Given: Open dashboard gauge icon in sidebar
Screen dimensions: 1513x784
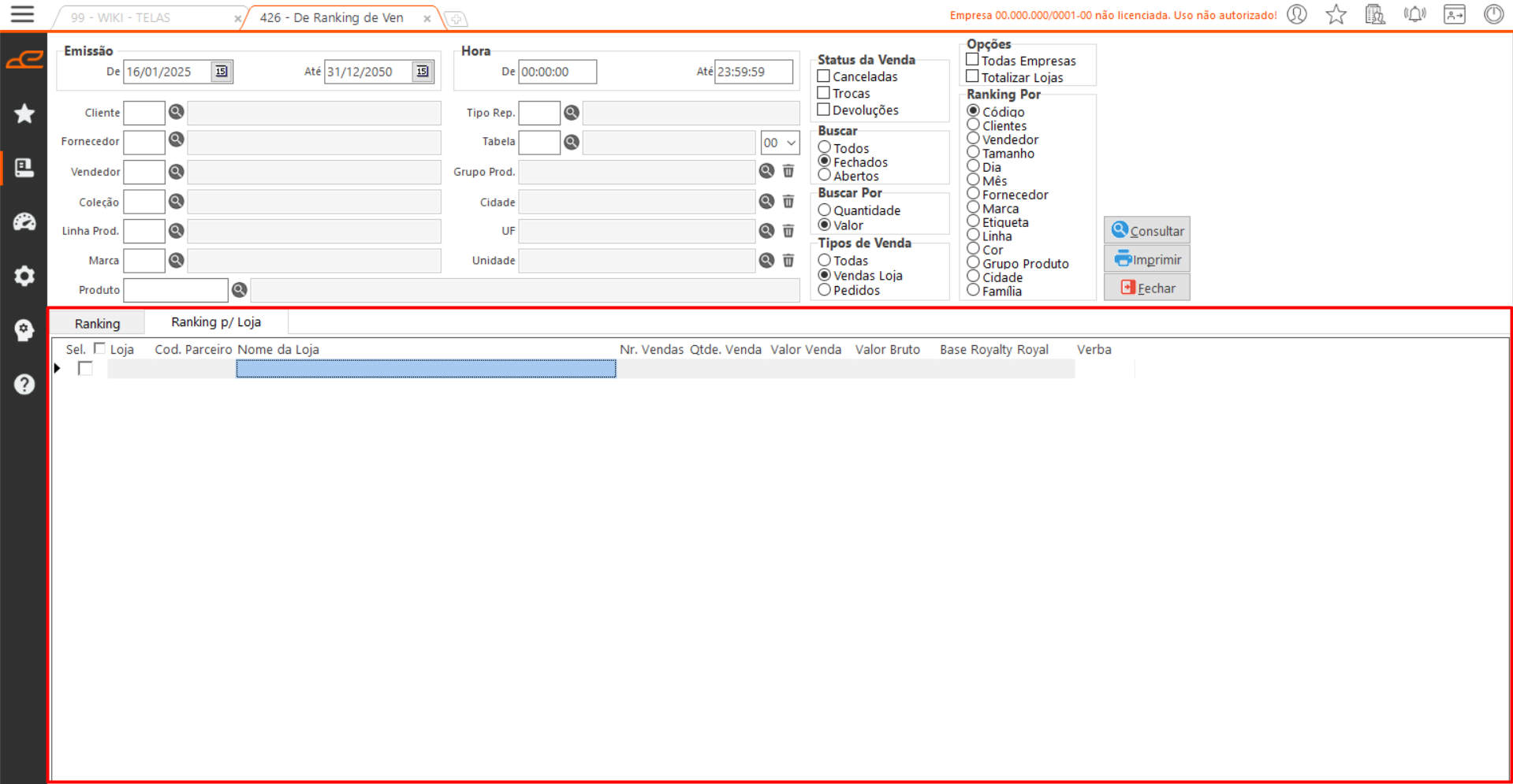Looking at the screenshot, I should tap(24, 222).
